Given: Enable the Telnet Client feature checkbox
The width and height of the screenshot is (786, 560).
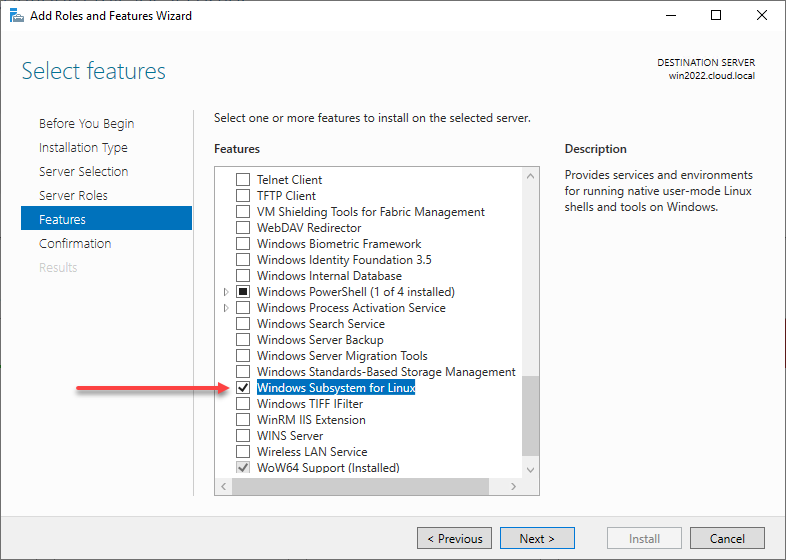Looking at the screenshot, I should coord(243,179).
